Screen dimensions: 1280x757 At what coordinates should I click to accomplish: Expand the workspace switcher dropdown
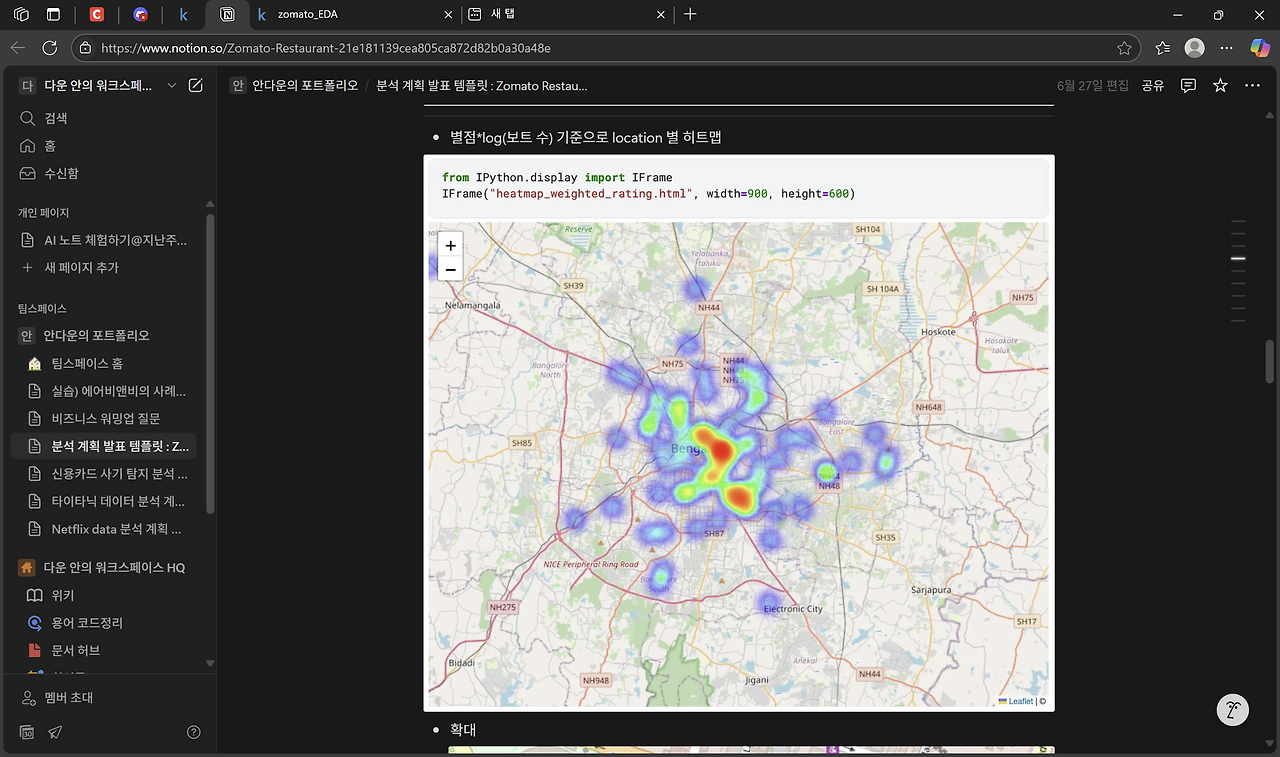click(172, 86)
